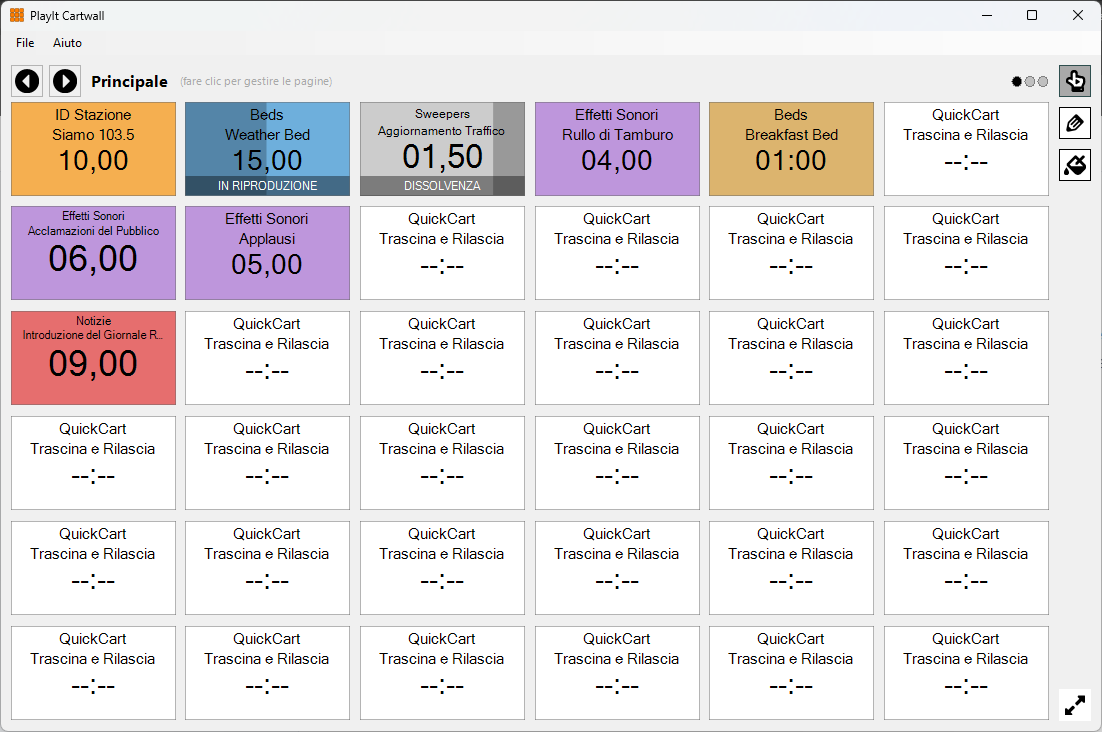Select the second page indicator dot

pyautogui.click(x=1030, y=81)
